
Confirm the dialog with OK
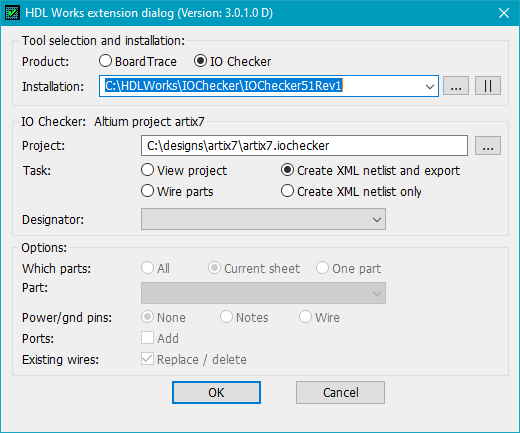pyautogui.click(x=216, y=393)
